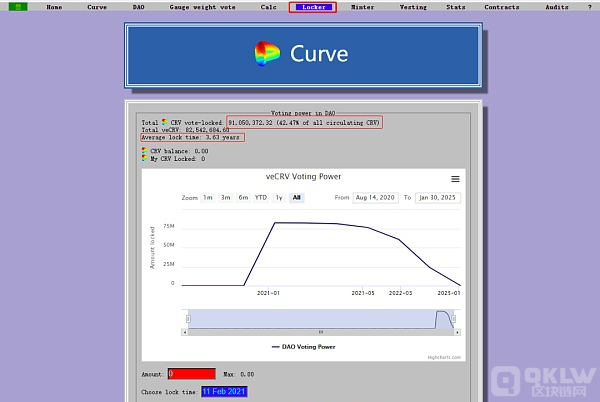Open the Vesting page
This screenshot has height=402, width=600.
tap(413, 7)
